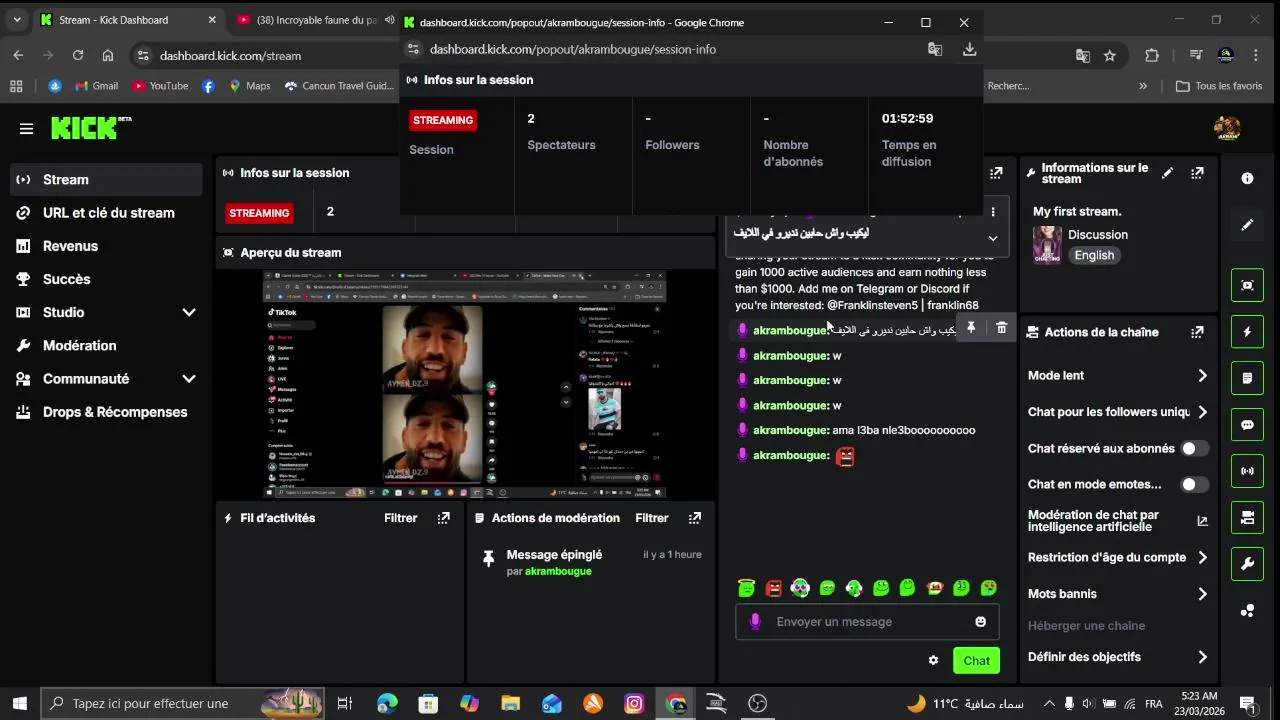1280x720 pixels.
Task: Expand the Communauté sidebar section
Action: 189,379
